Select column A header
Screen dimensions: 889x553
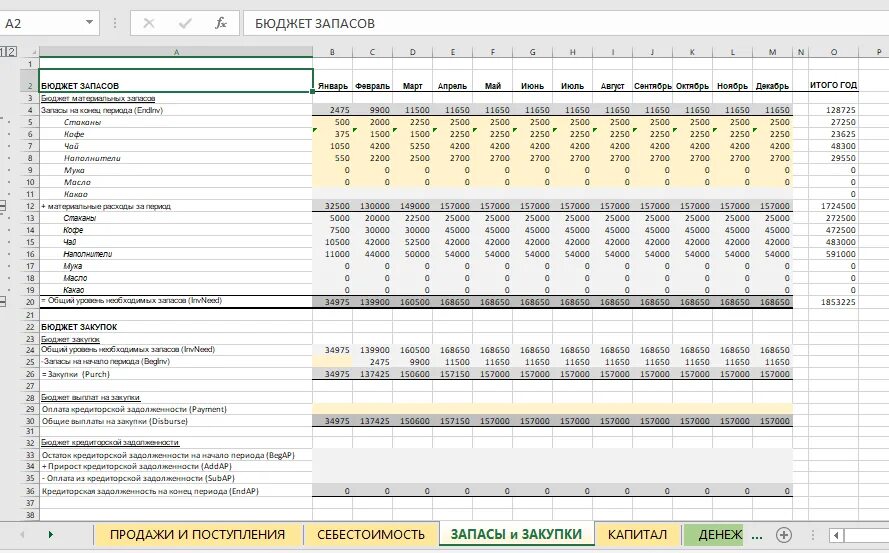[x=176, y=52]
